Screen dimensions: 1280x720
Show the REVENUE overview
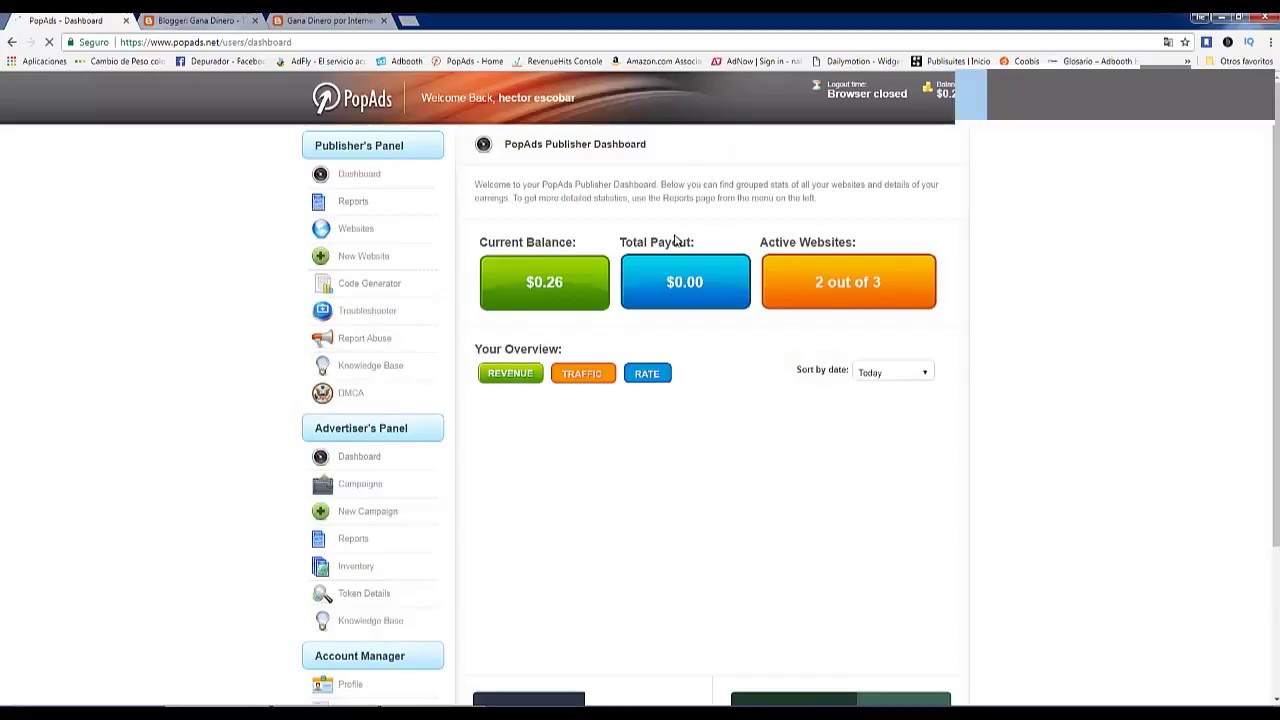(510, 374)
